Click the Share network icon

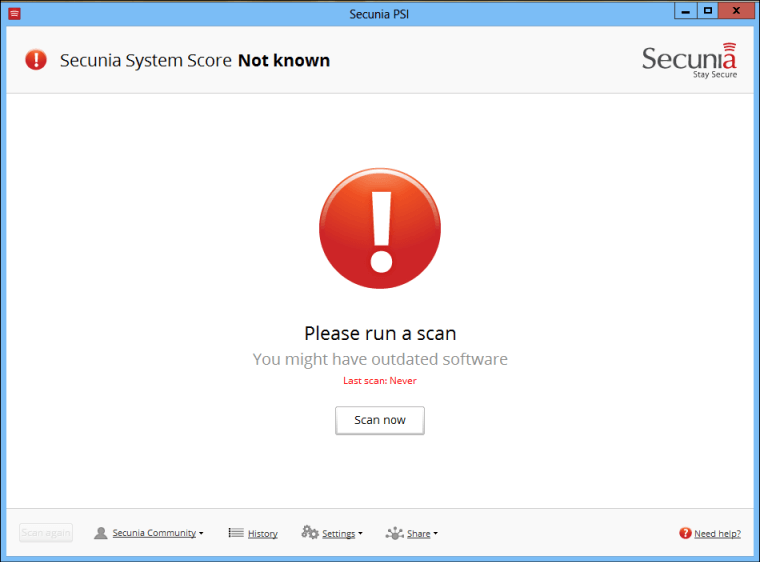point(395,533)
